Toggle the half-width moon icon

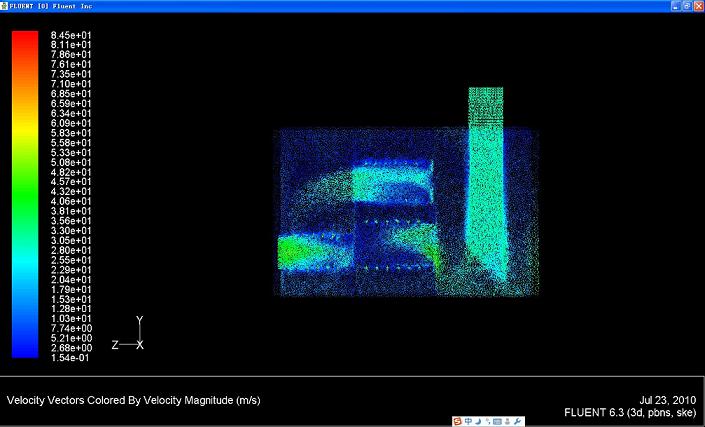(480, 420)
